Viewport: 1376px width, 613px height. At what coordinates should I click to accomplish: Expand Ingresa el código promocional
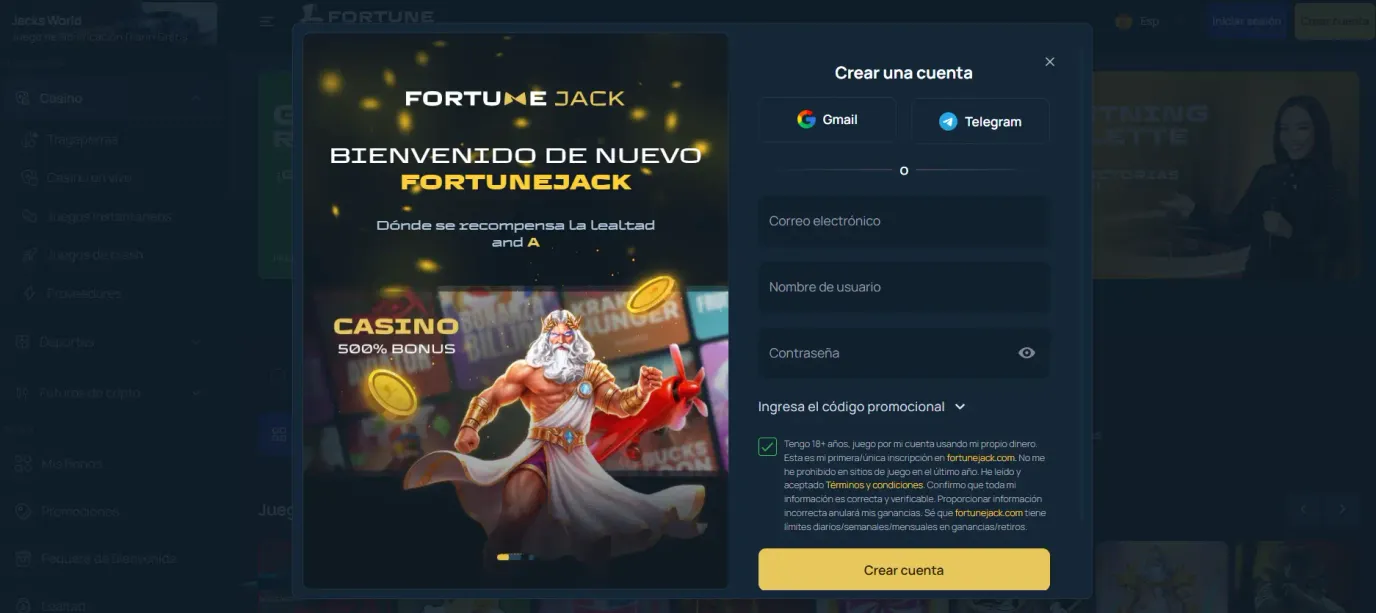(862, 407)
